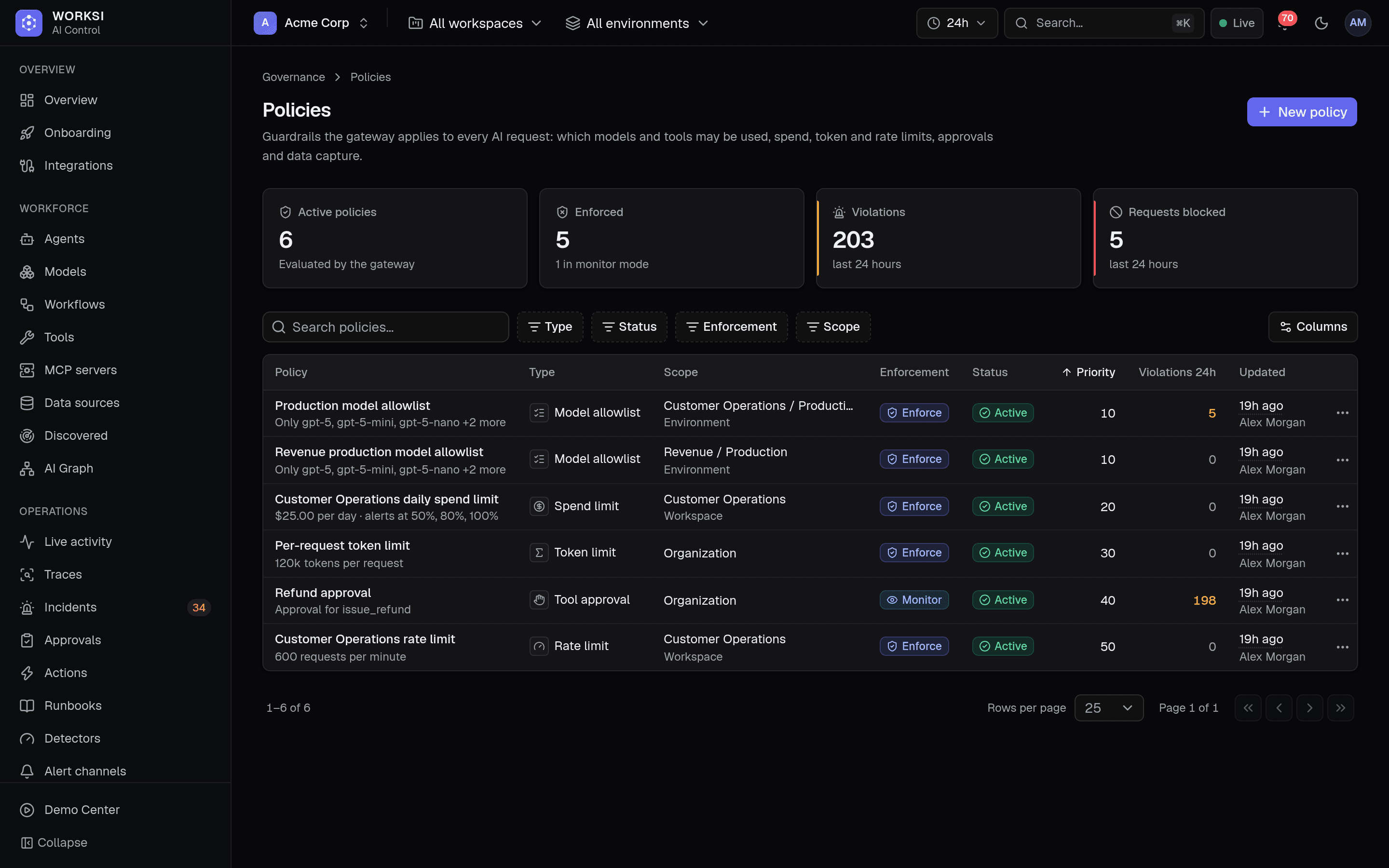Go to next page arrow

click(1309, 708)
